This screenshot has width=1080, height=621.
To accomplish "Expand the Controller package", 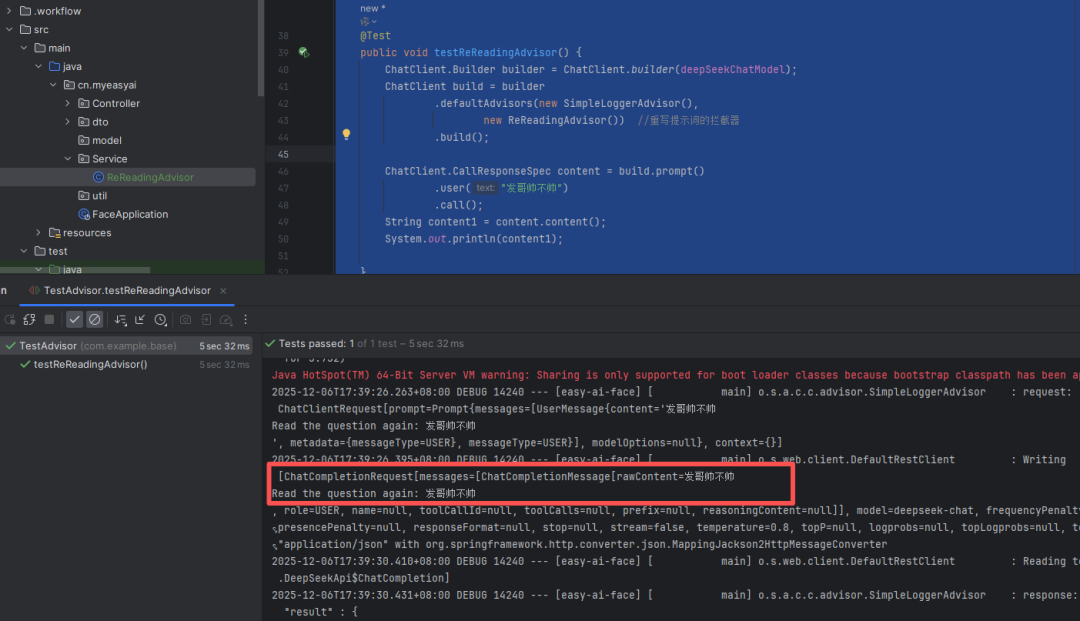I will click(68, 104).
